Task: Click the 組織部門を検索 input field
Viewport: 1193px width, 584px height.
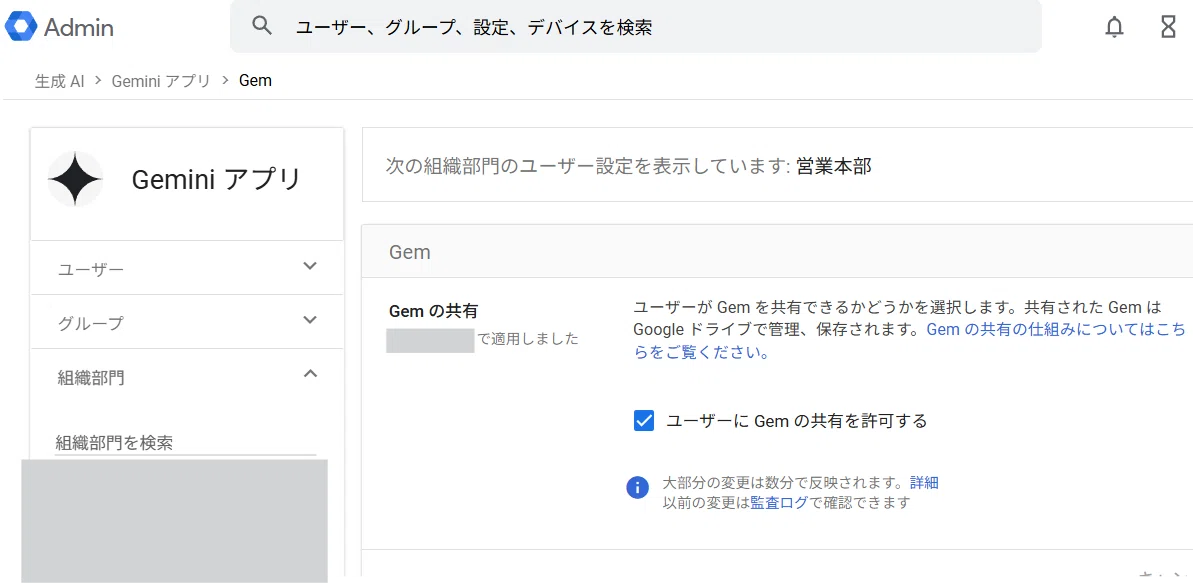Action: [x=186, y=443]
